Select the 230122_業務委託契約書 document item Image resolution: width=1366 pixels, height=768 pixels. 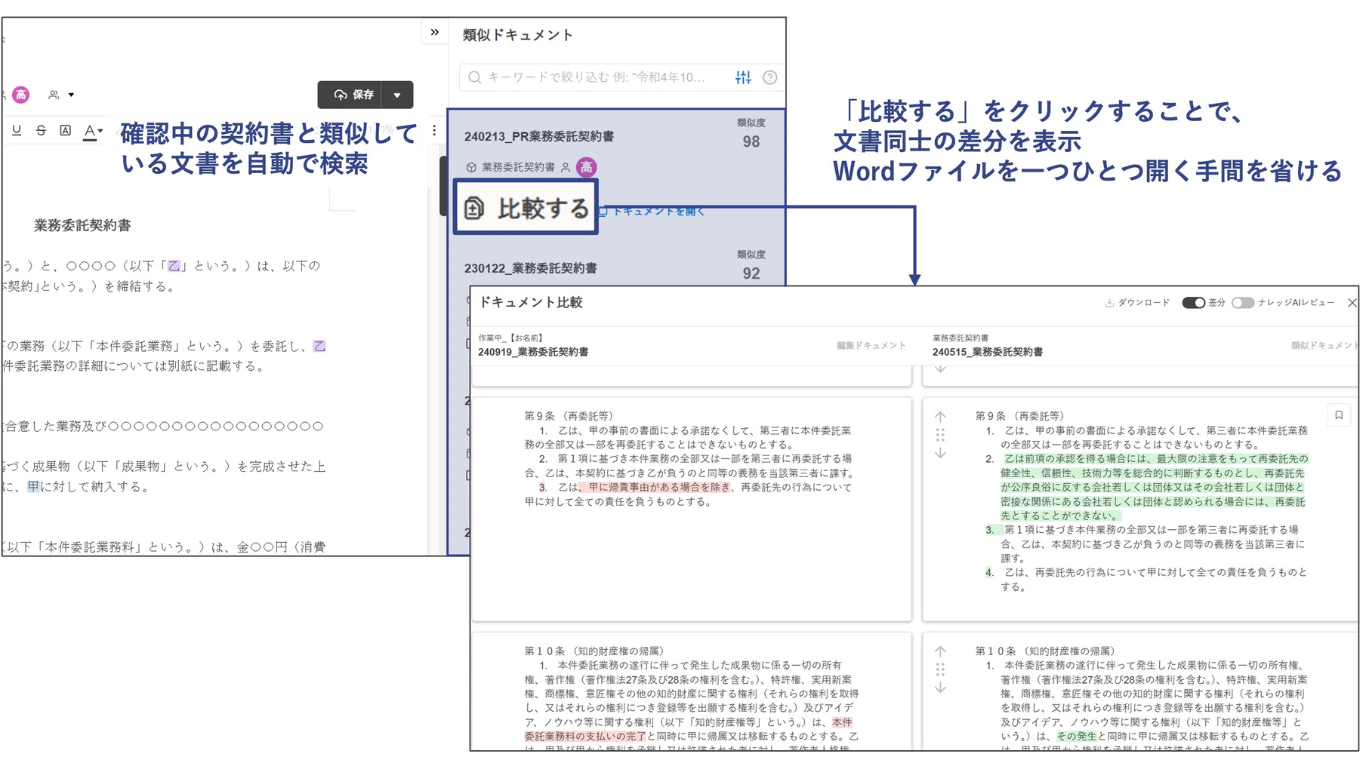tap(615, 268)
